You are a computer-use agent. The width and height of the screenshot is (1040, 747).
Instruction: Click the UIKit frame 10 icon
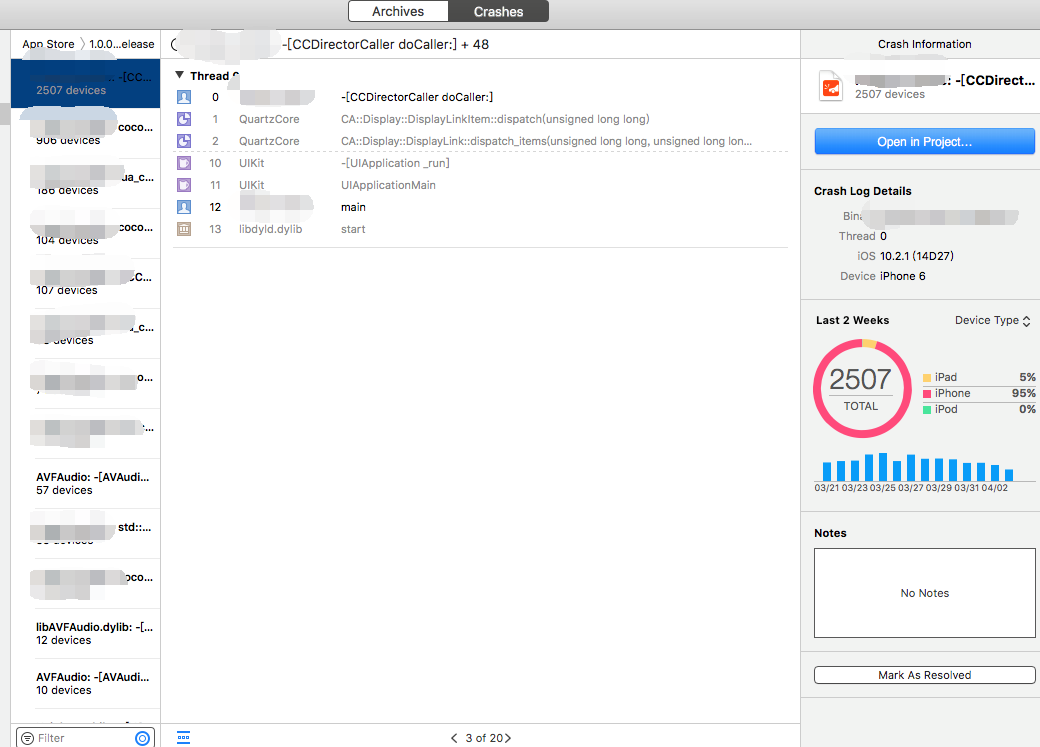[184, 163]
